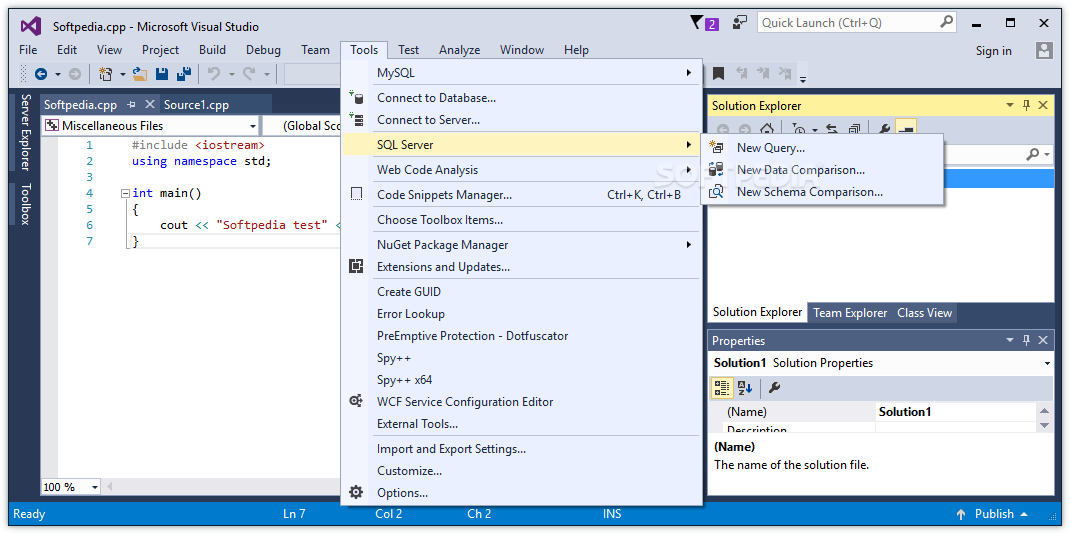The image size is (1070, 534).
Task: Select New Data Comparison... menu item
Action: click(822, 170)
